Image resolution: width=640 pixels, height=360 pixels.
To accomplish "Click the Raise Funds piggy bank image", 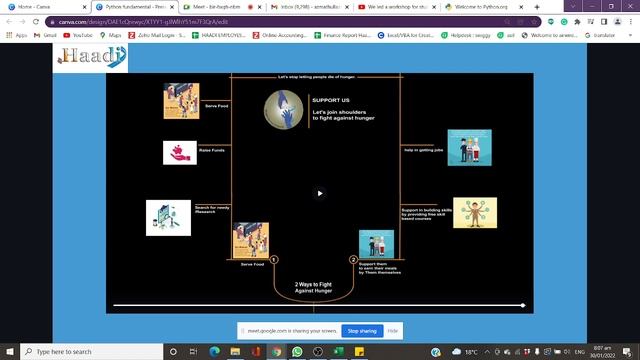I will tap(180, 153).
